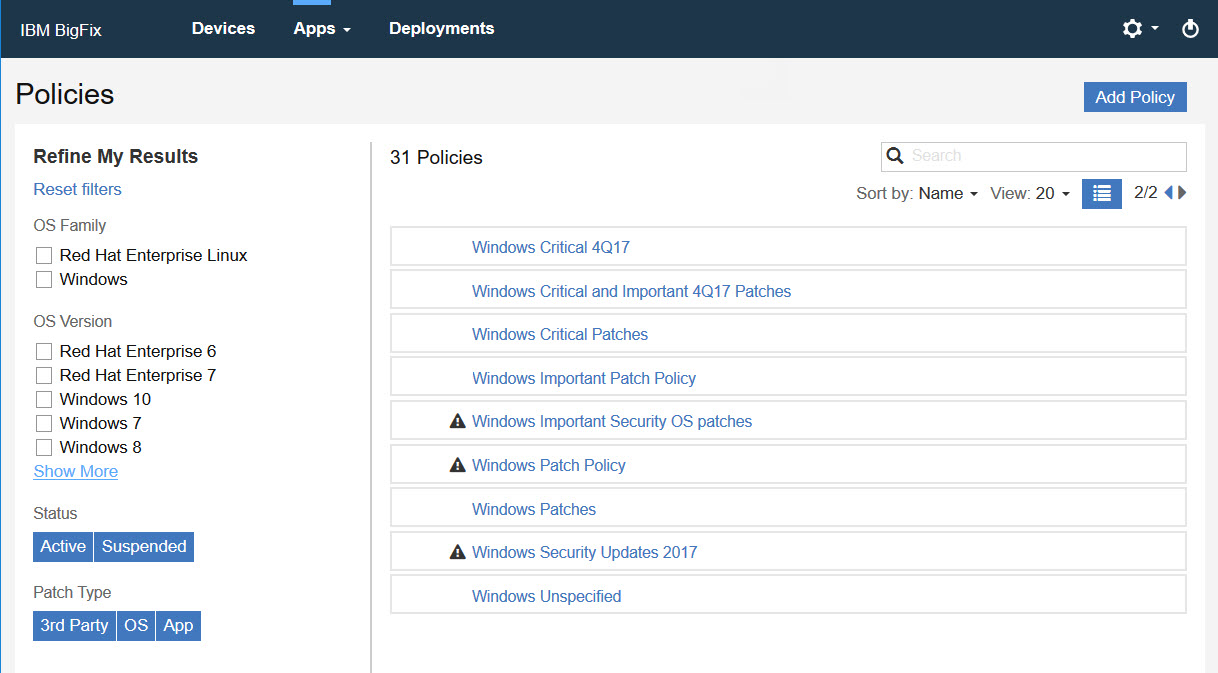Screen dimensions: 1218x673
Task: Enable the Windows 10 version checkbox
Action: tap(44, 400)
